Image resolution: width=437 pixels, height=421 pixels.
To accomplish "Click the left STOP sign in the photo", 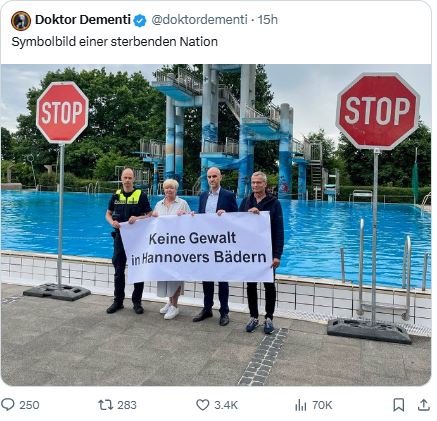I will click(62, 113).
